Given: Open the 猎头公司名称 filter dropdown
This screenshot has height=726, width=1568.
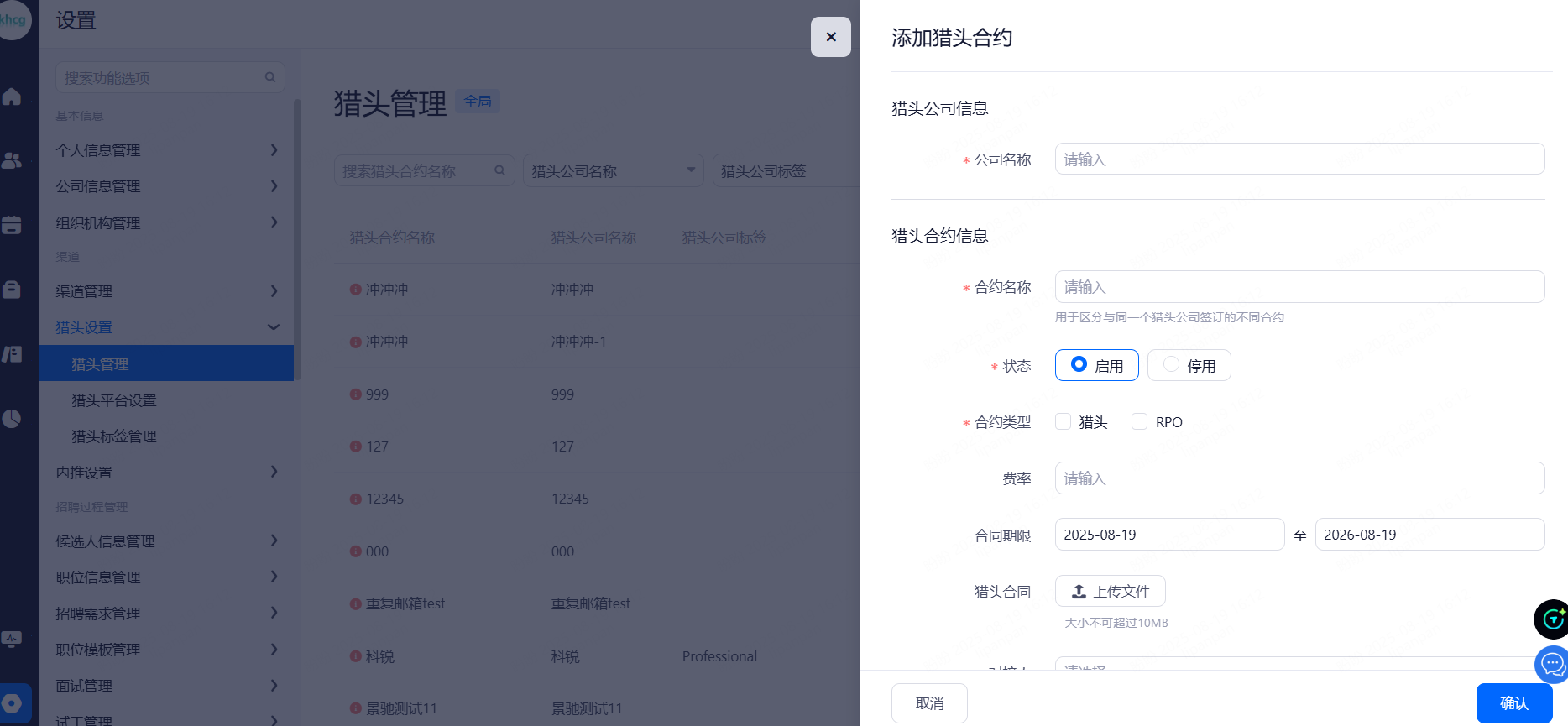Looking at the screenshot, I should click(613, 171).
